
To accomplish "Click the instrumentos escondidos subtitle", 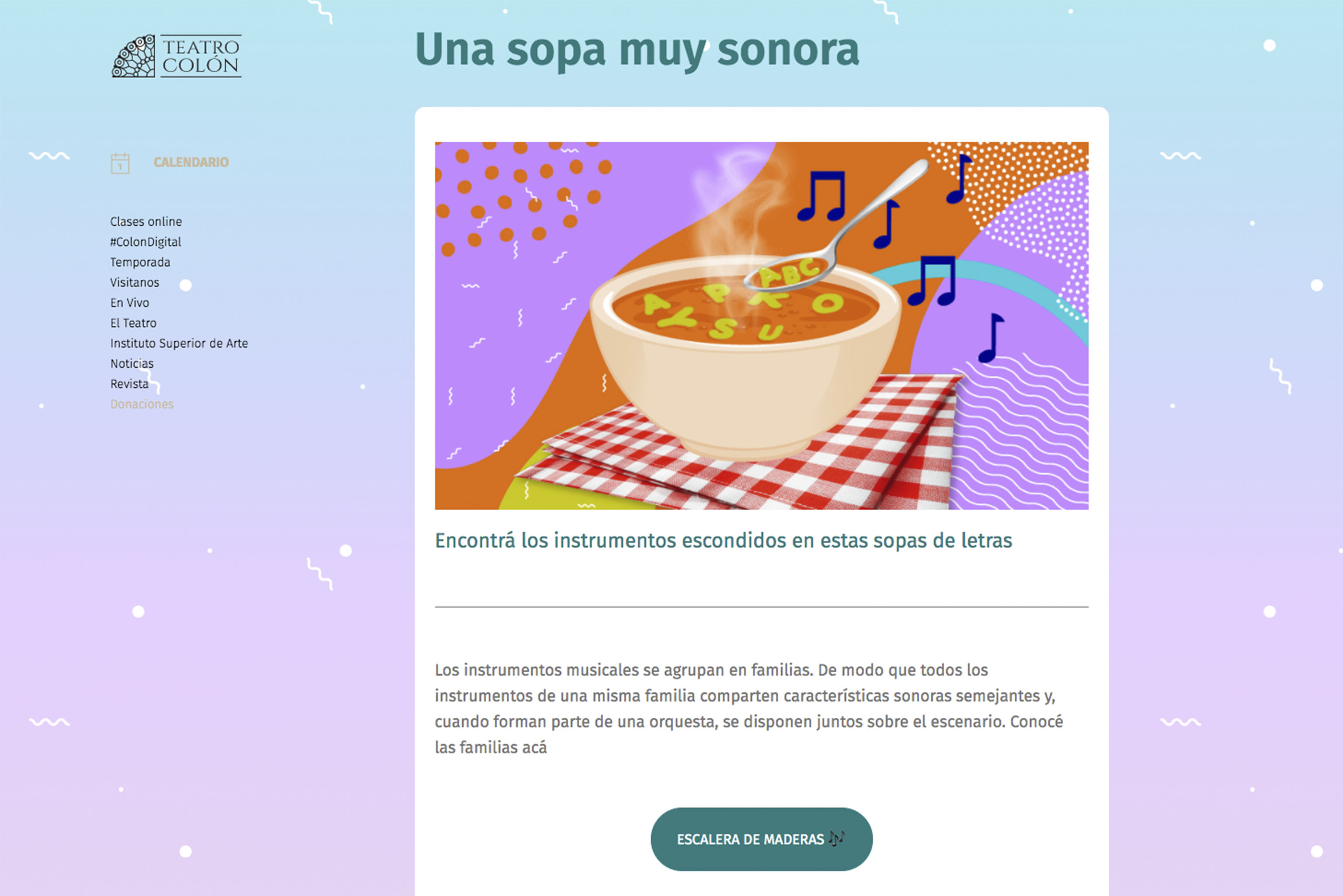I will pyautogui.click(x=723, y=541).
